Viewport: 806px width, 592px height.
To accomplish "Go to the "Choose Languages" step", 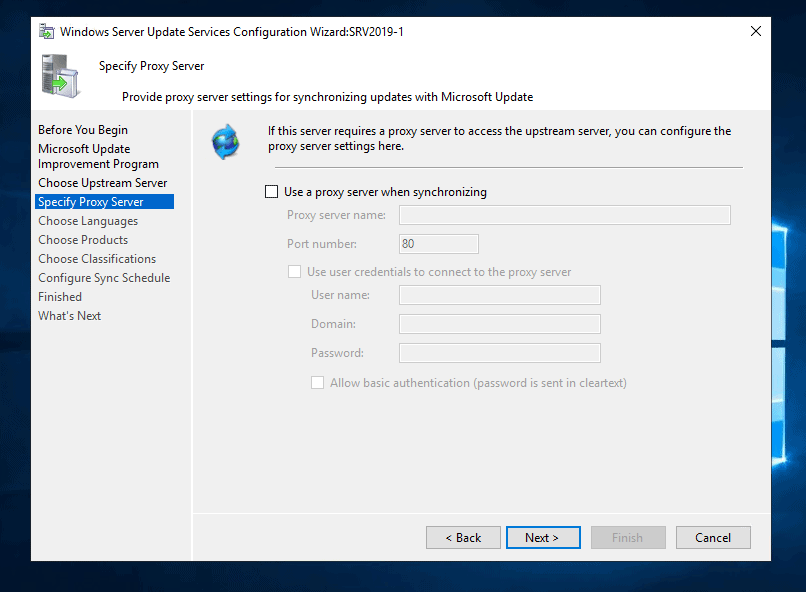I will (x=87, y=220).
